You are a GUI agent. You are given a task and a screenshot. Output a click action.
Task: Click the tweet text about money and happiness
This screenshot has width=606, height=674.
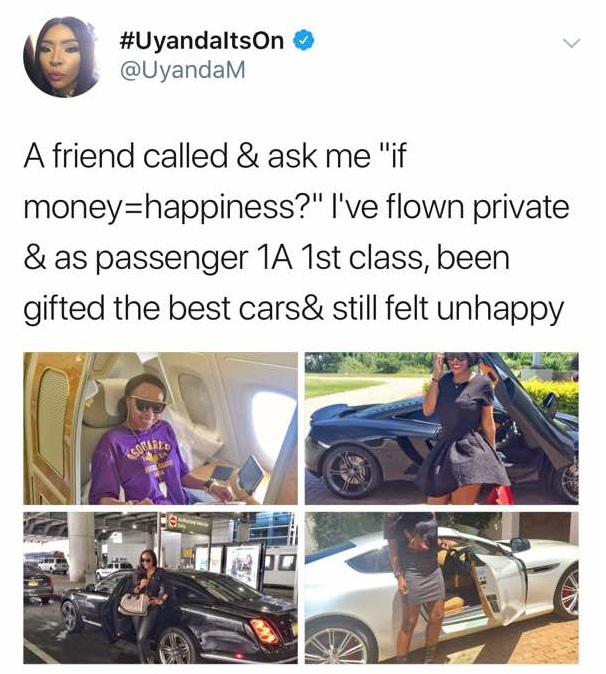[x=297, y=232]
